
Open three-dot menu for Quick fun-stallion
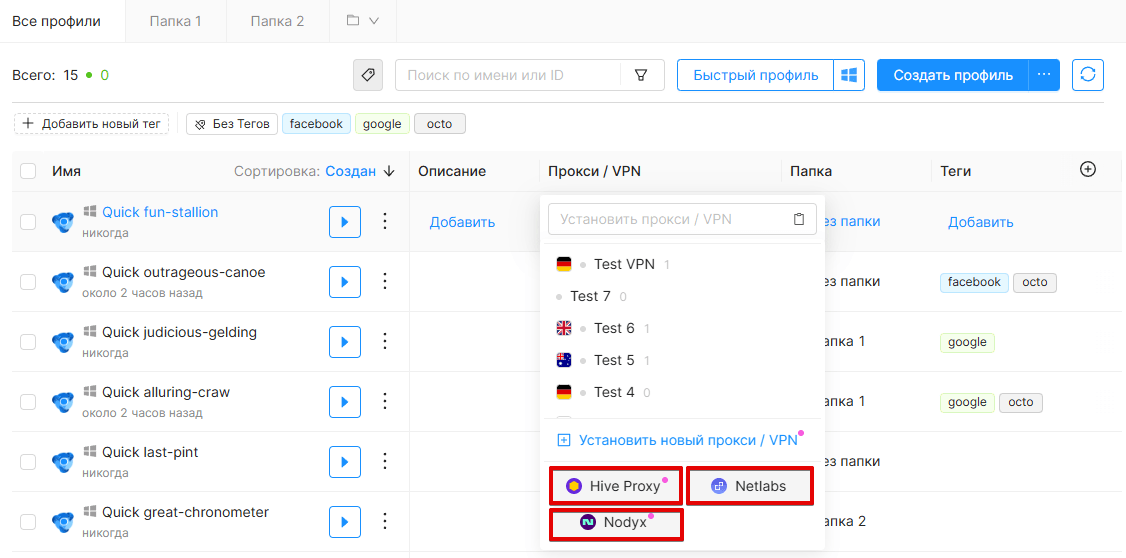(385, 221)
